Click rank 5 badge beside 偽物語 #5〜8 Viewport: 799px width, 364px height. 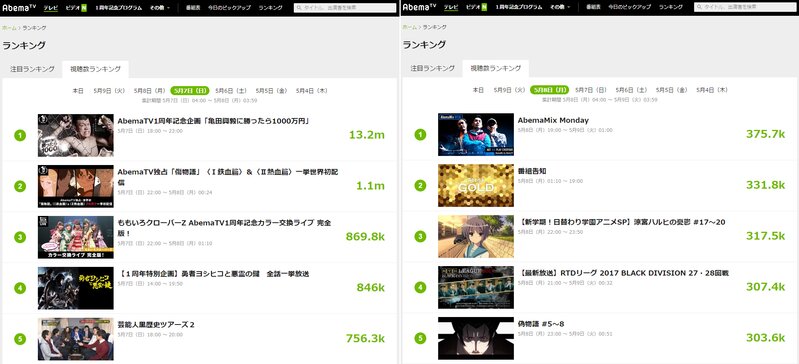(420, 339)
